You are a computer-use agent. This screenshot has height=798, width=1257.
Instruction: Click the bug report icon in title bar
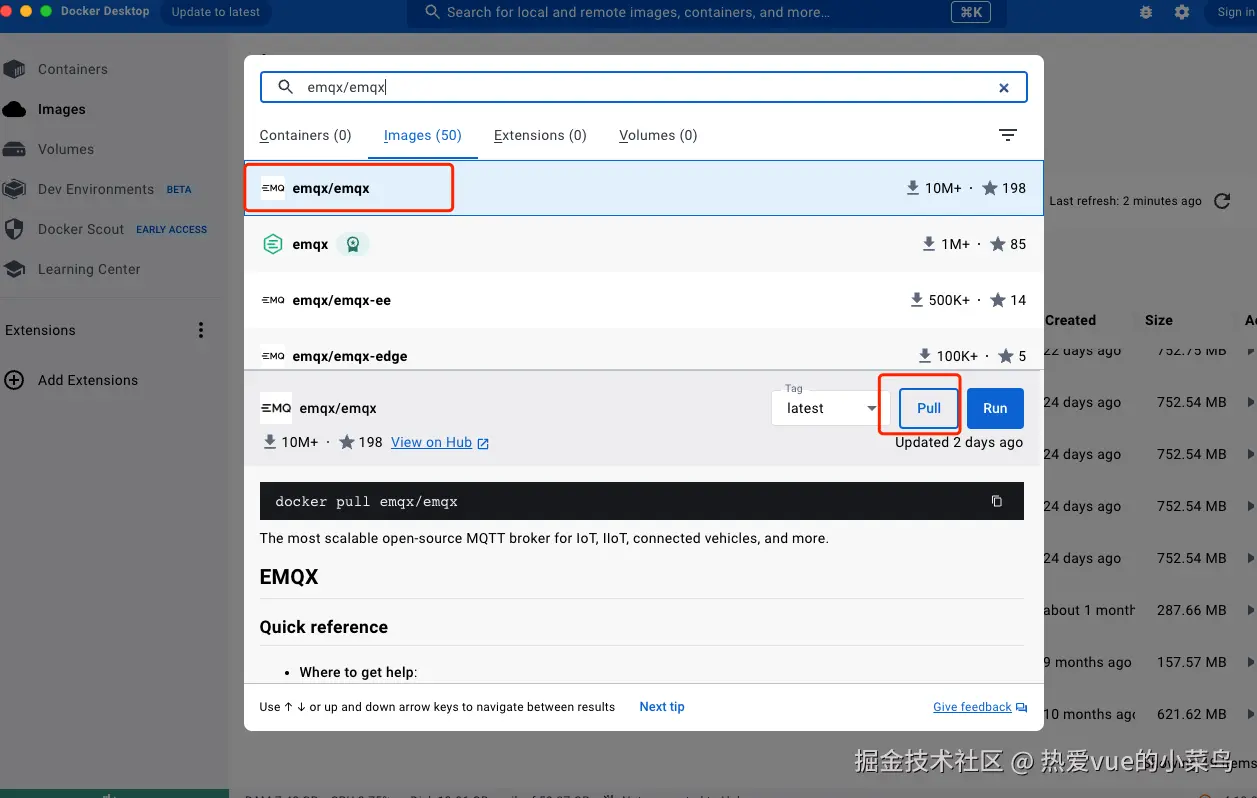(1146, 12)
